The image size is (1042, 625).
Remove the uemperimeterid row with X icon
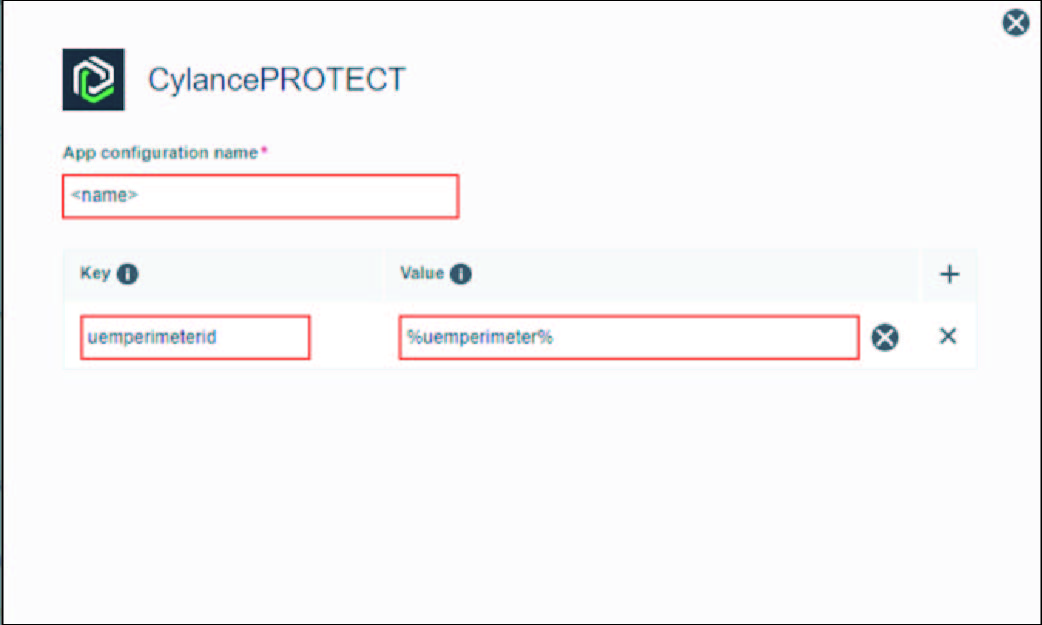(948, 336)
